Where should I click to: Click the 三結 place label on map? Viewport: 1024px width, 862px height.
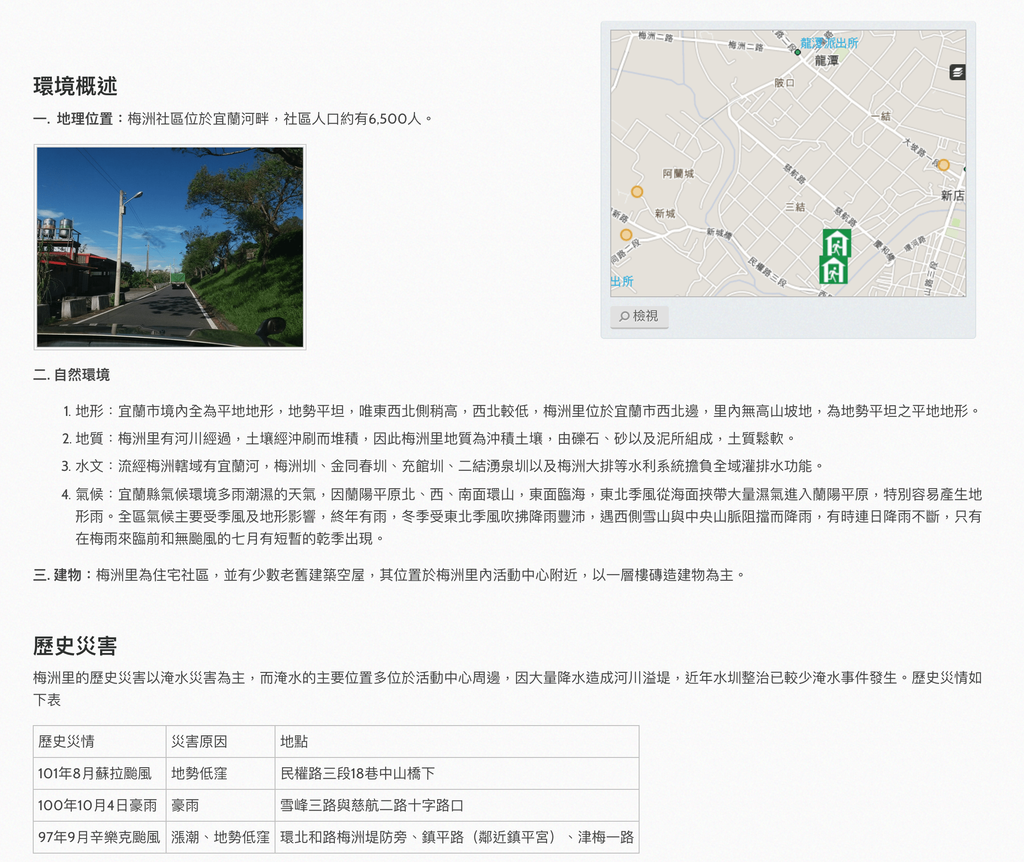tap(795, 206)
